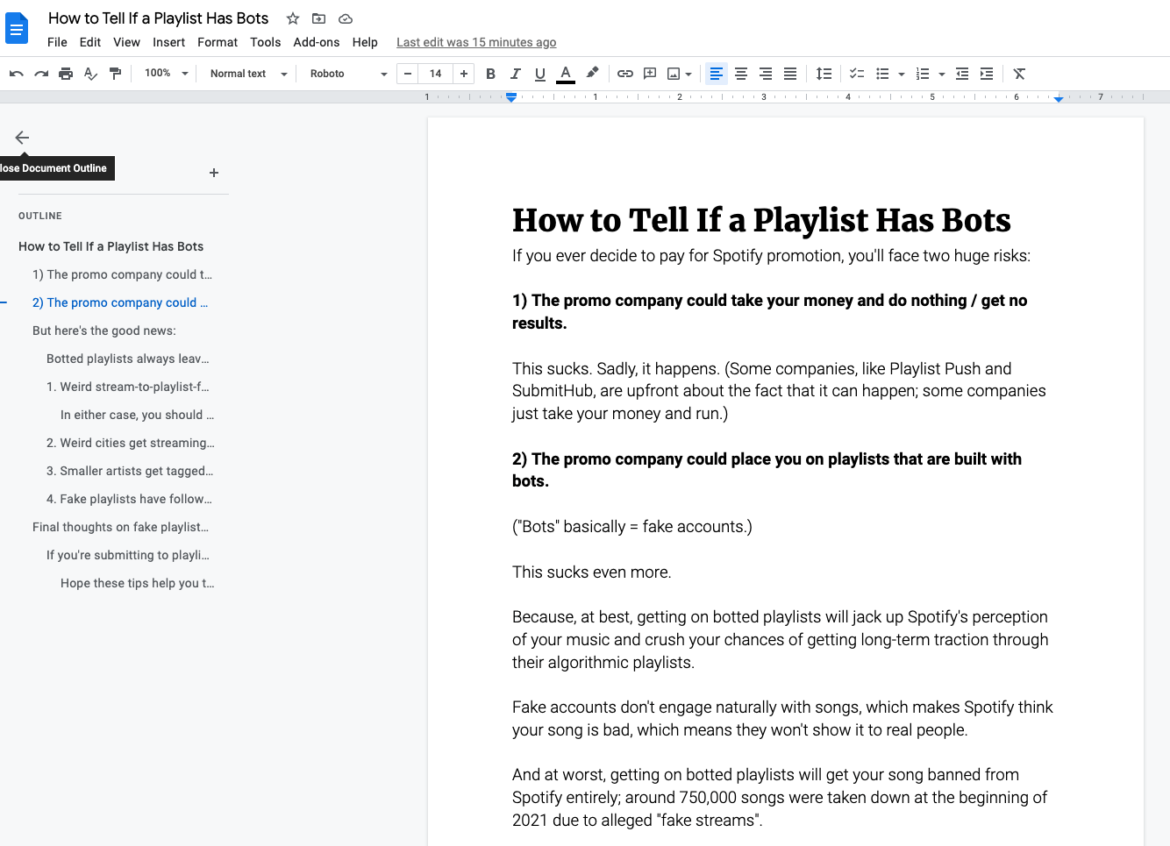Select the text color swatch

(565, 73)
